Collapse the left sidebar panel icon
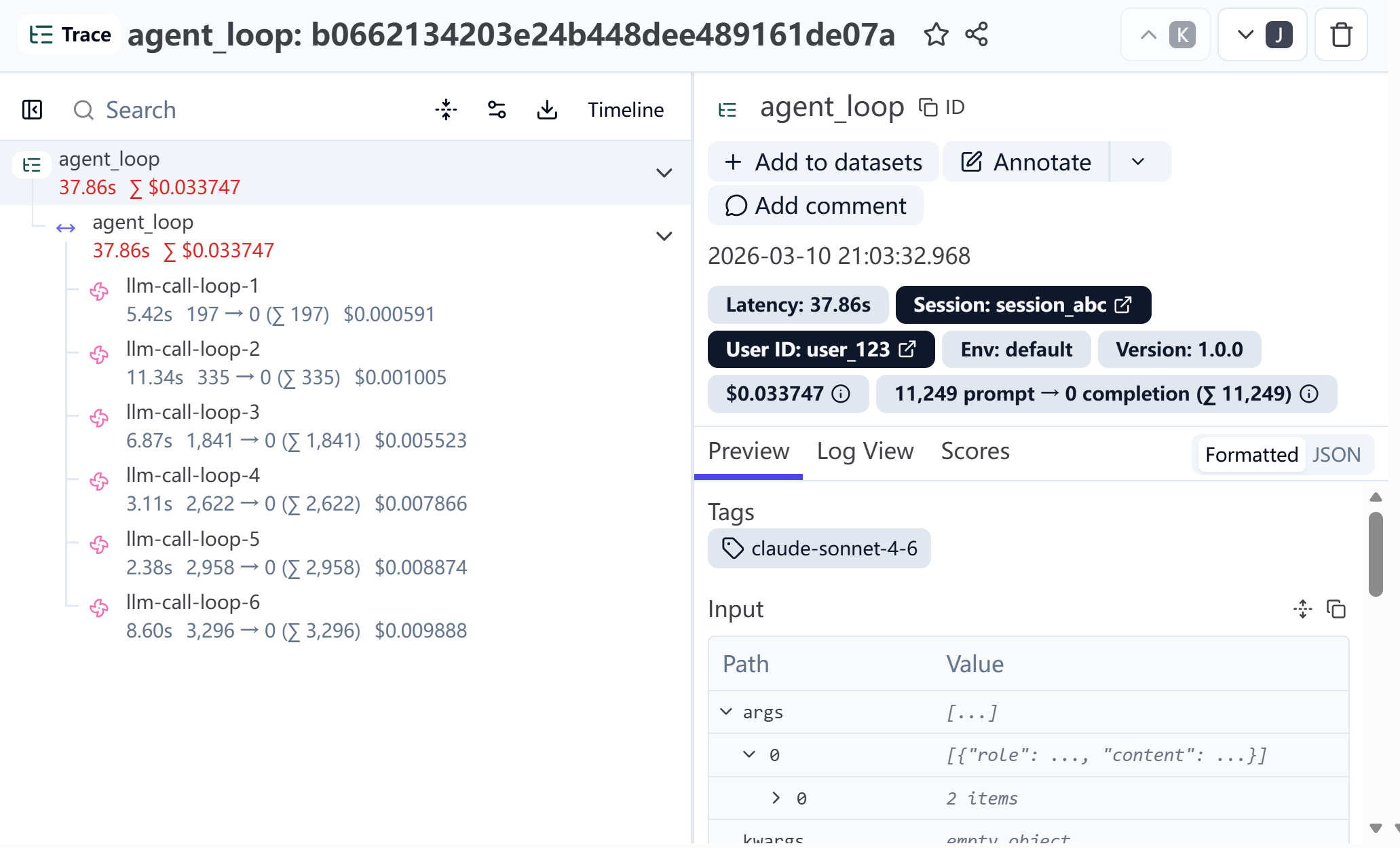Screen dimensions: 1400x848 click(x=32, y=110)
